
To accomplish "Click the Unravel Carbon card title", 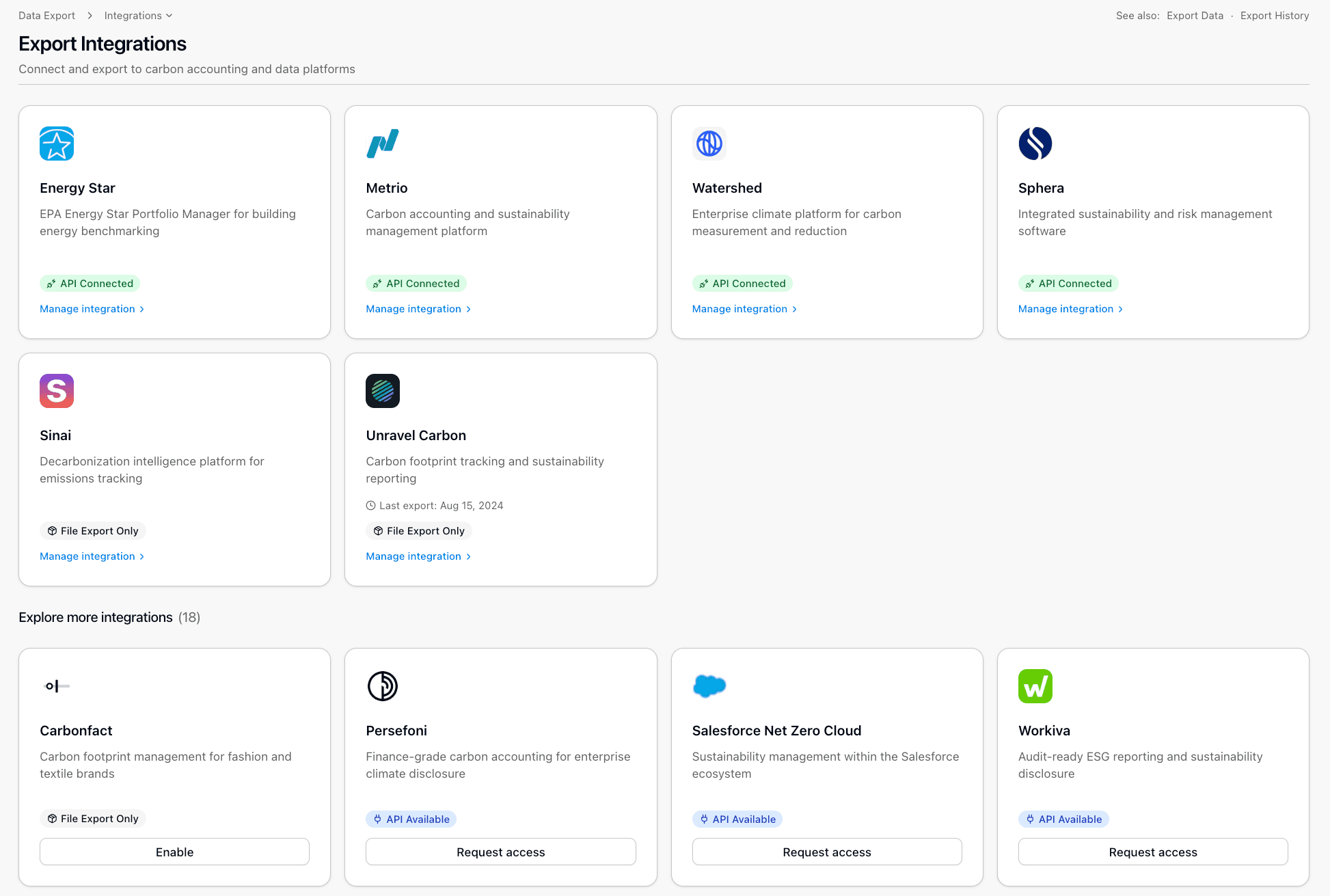I will pos(416,435).
